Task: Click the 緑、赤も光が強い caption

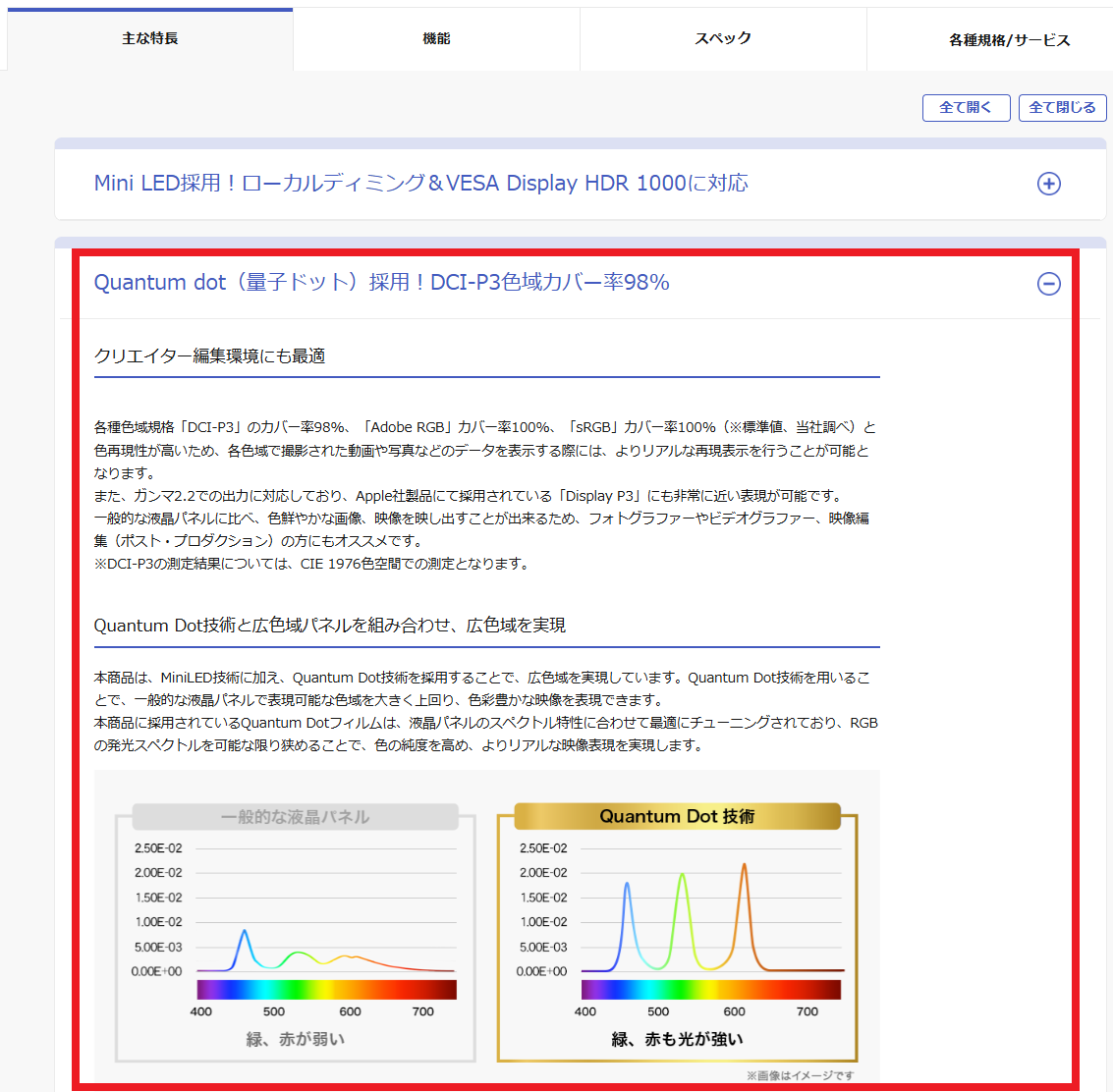Action: pyautogui.click(x=677, y=1039)
